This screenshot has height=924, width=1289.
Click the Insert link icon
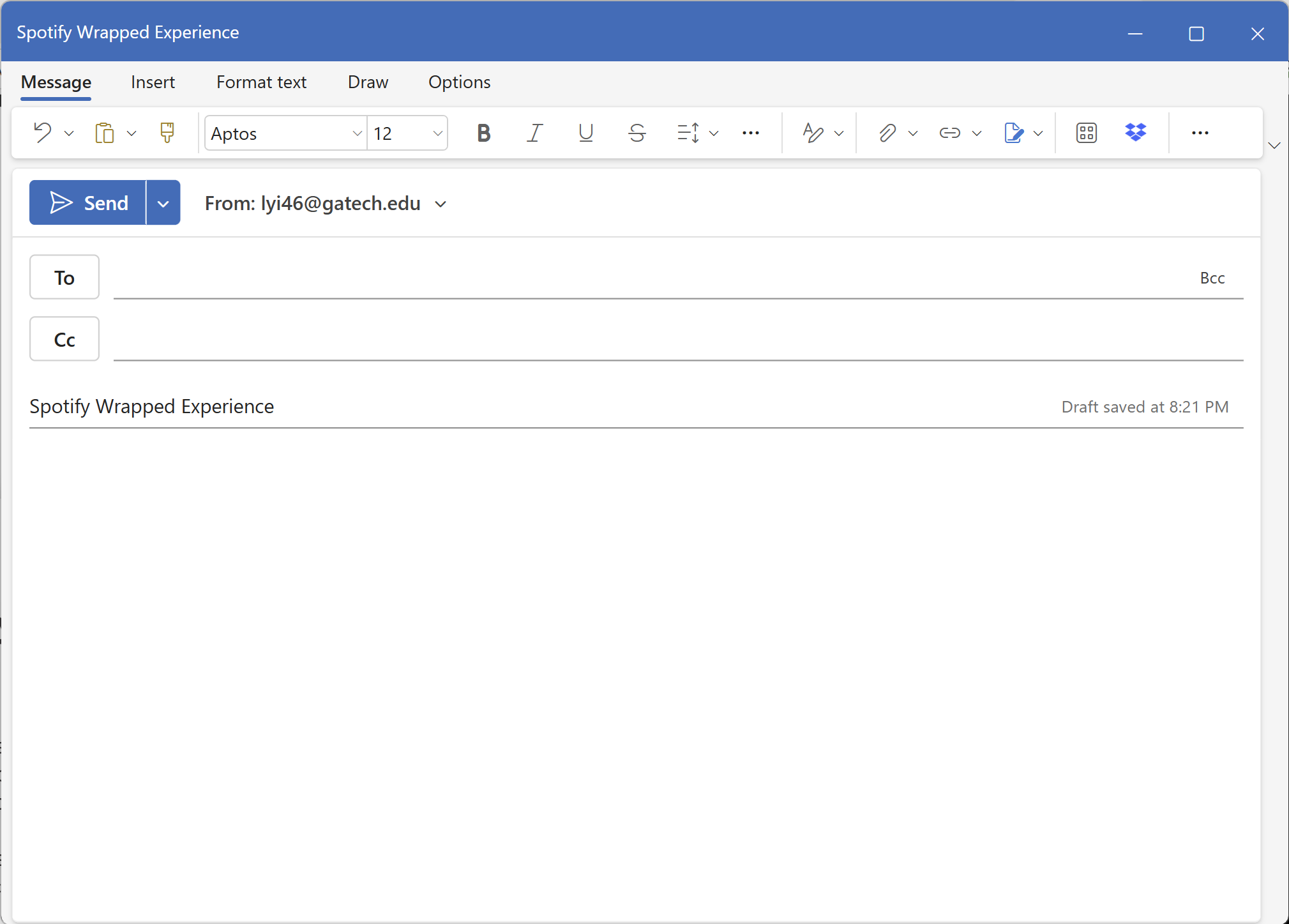949,133
